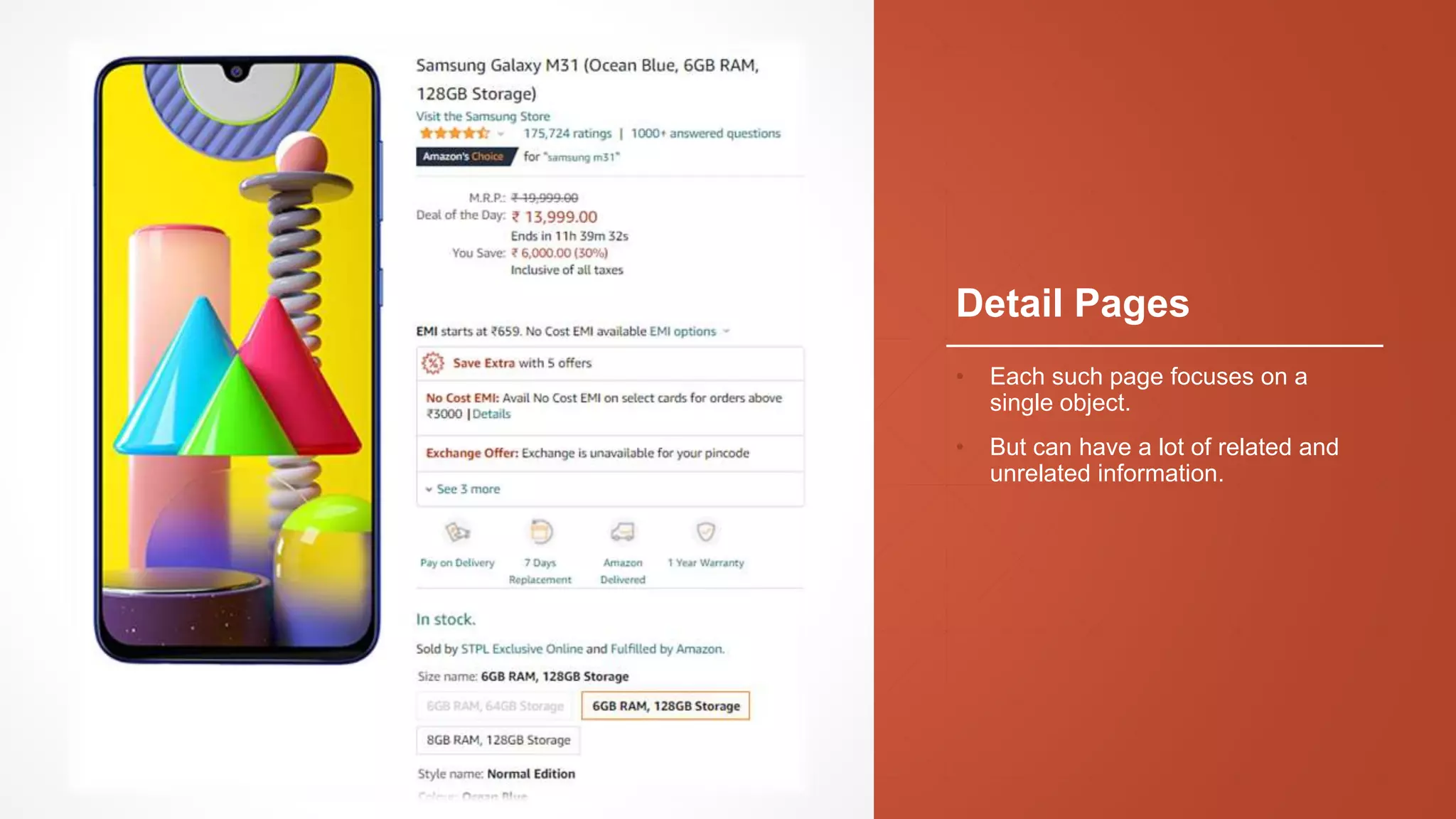Click the 7 Days Replacement icon

tap(541, 532)
